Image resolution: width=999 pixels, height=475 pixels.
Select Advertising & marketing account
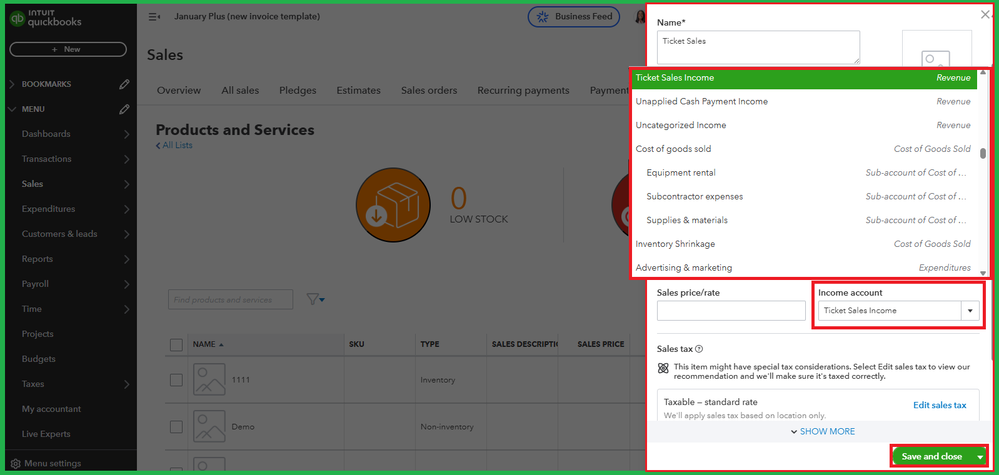click(x=804, y=267)
